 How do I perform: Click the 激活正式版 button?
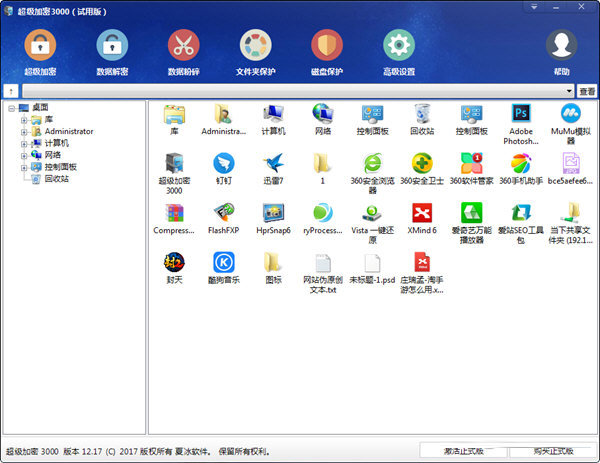[x=464, y=451]
